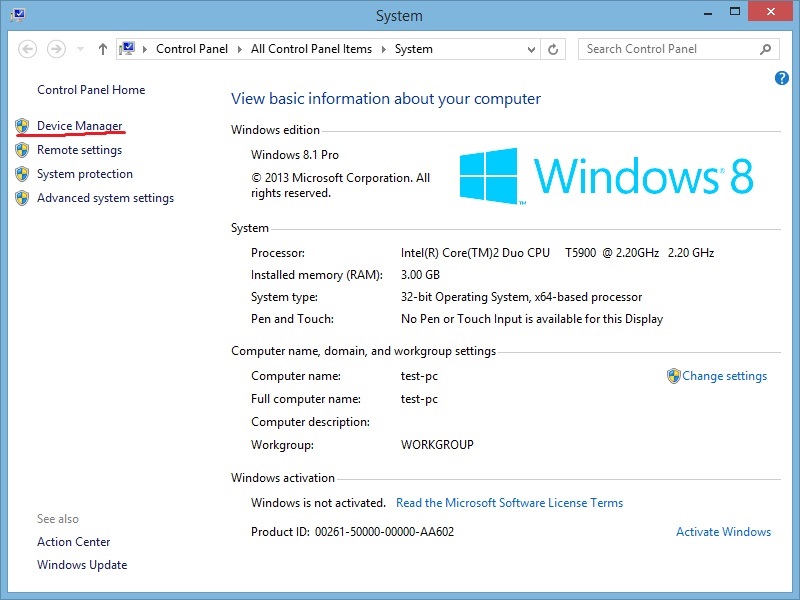
Task: Select All Control Panel Items breadcrumb
Action: (x=311, y=49)
